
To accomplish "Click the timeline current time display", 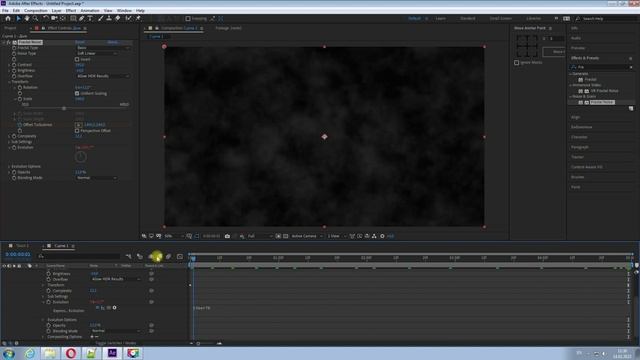I will 18,255.
